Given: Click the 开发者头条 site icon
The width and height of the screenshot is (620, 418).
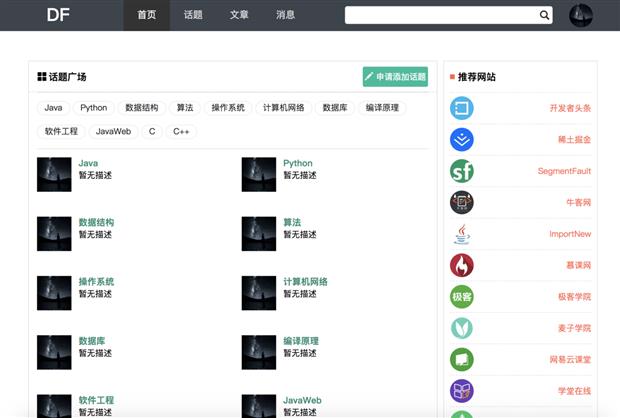Looking at the screenshot, I should pos(461,108).
